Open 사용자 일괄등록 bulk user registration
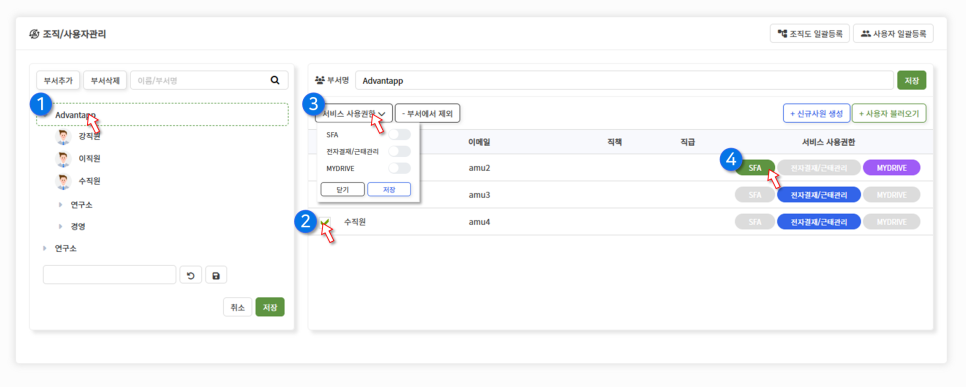Screen dimensions: 966x387 [893, 34]
